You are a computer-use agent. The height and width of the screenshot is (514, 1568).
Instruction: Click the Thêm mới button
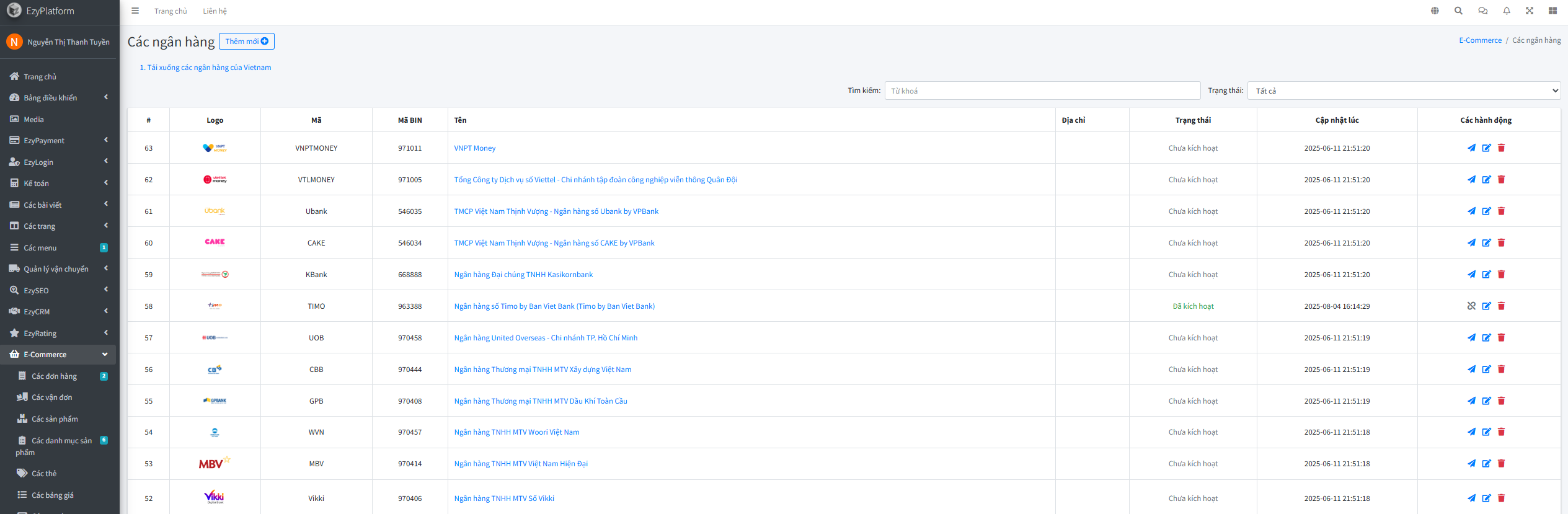pyautogui.click(x=246, y=42)
